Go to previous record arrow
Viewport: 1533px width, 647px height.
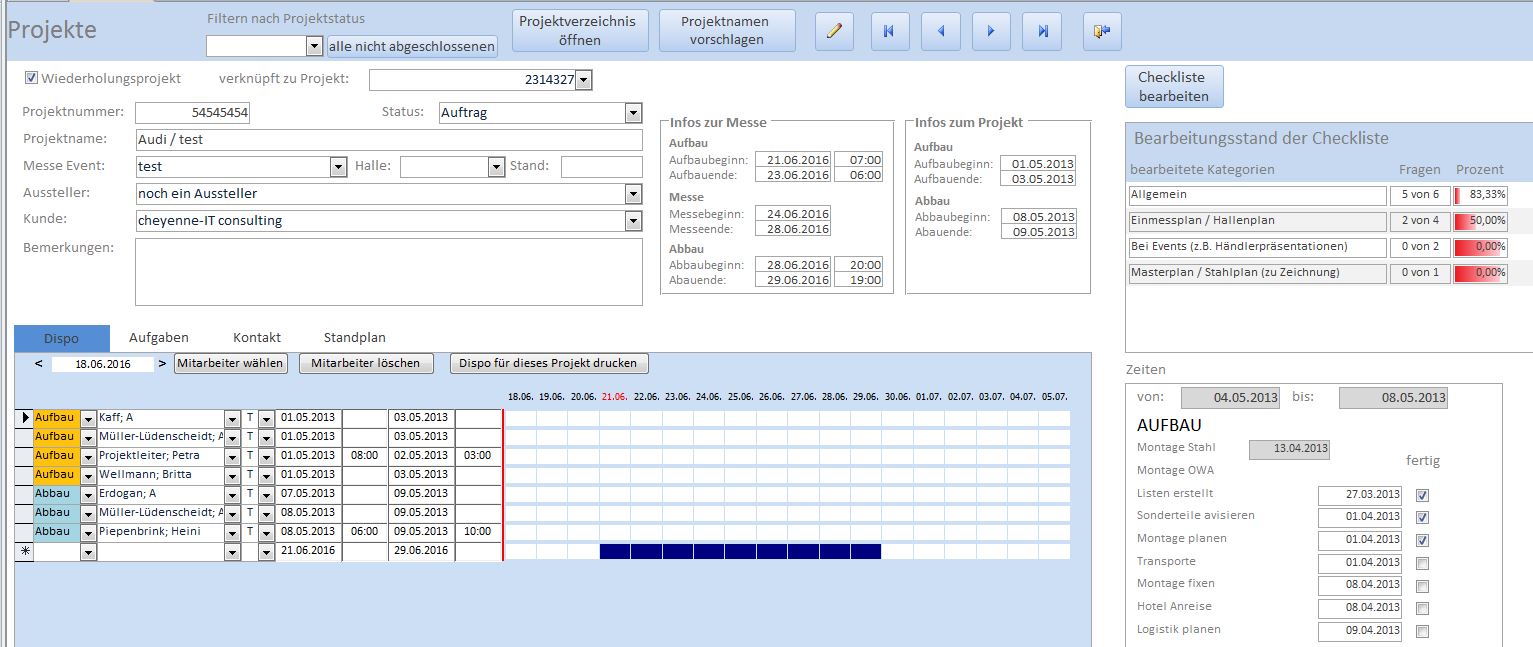(939, 31)
